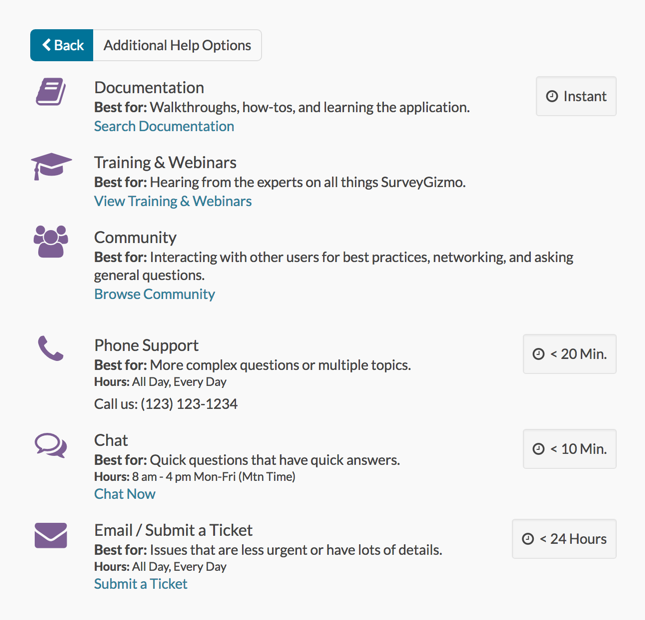Click the Chat speech bubbles icon
Viewport: 645px width, 620px height.
coord(51,444)
